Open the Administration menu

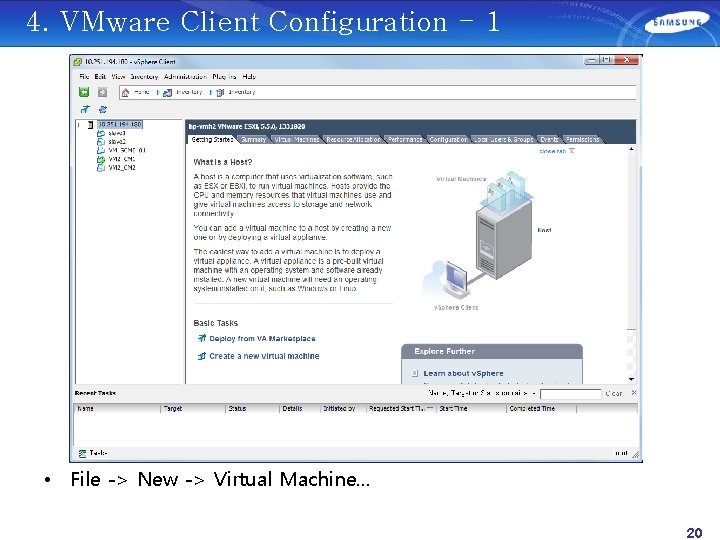pyautogui.click(x=186, y=77)
